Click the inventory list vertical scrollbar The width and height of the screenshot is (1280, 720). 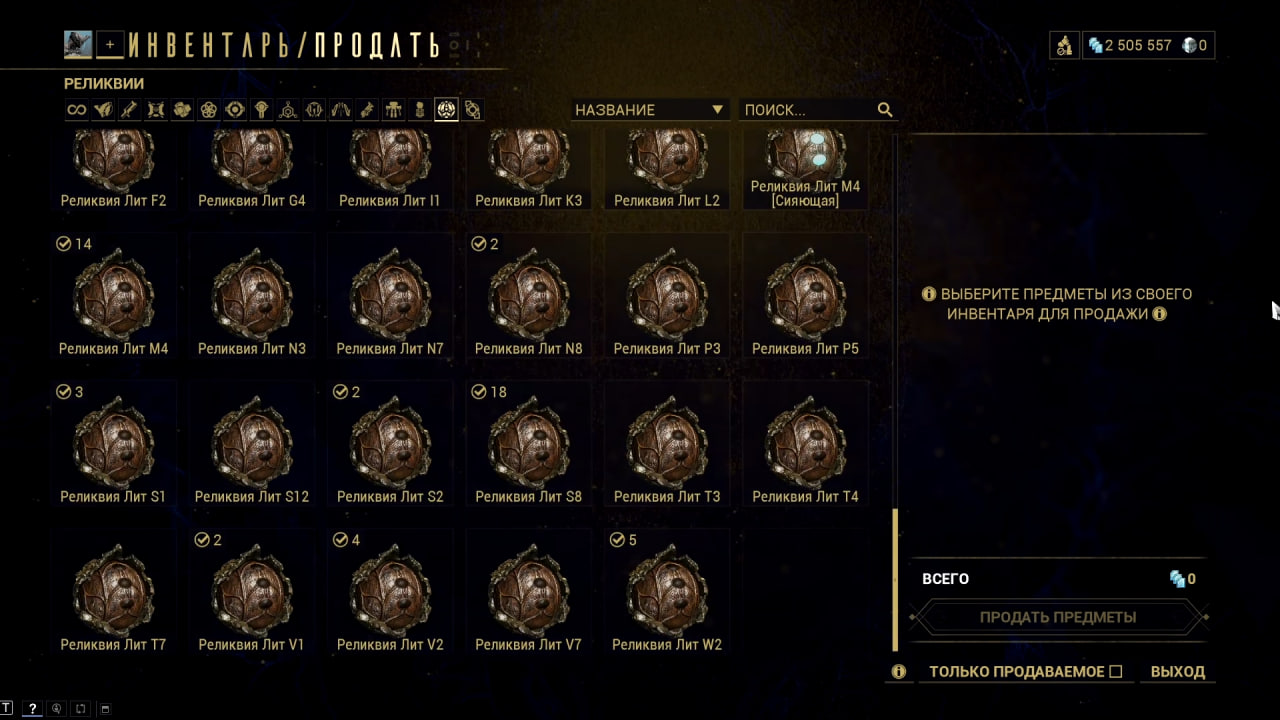tap(895, 580)
